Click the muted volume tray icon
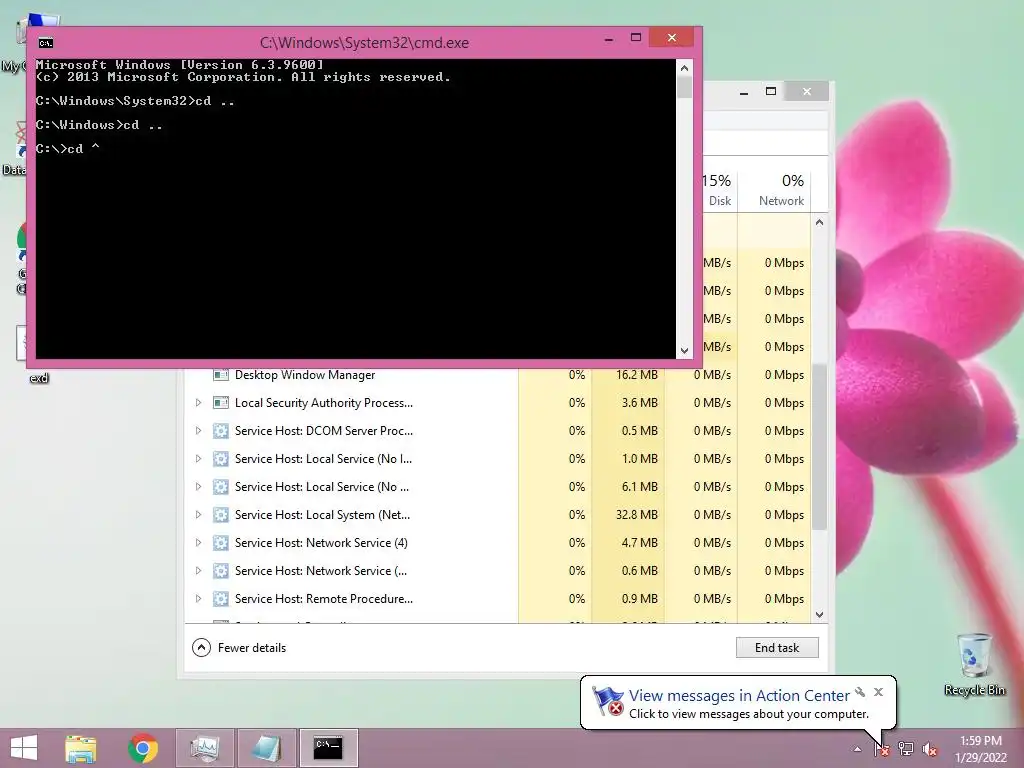Screen dimensions: 1024x768 (930, 749)
